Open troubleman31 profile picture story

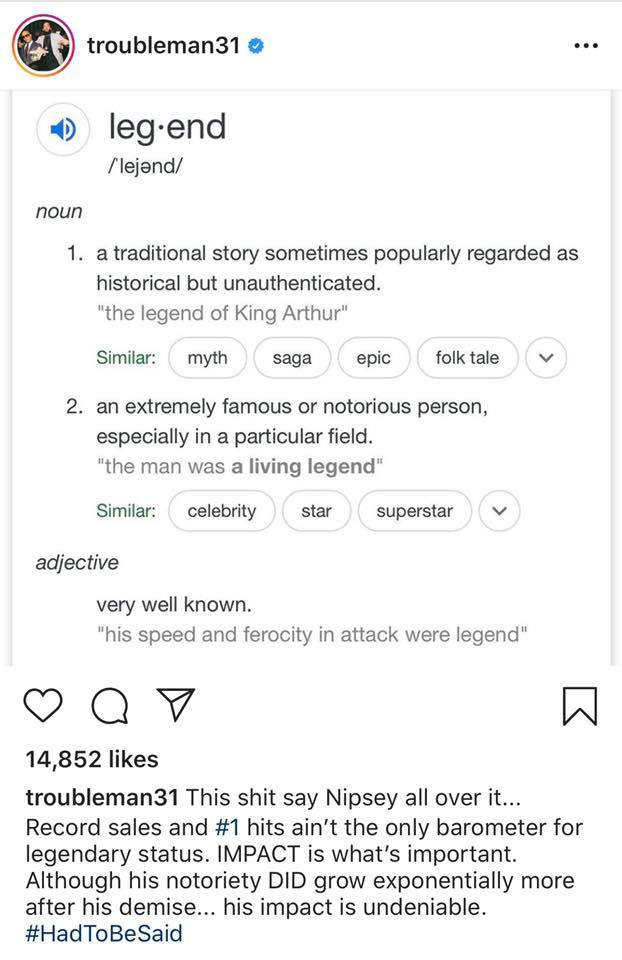(x=43, y=45)
